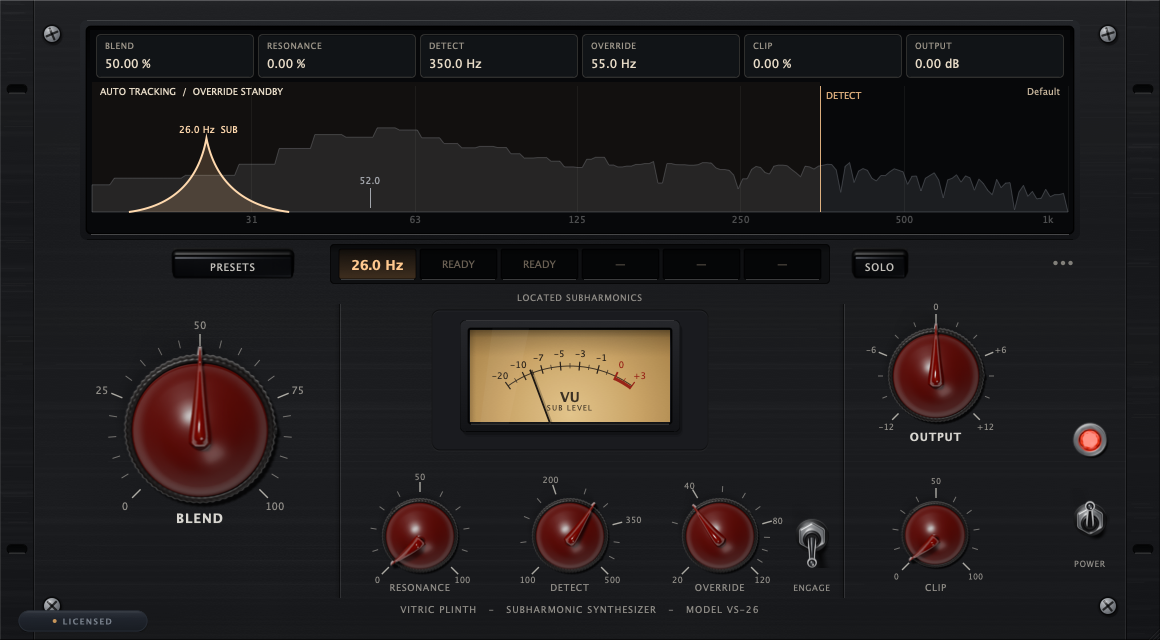This screenshot has height=640, width=1160.
Task: Click the 1k frequency axis label
Action: pos(1048,220)
